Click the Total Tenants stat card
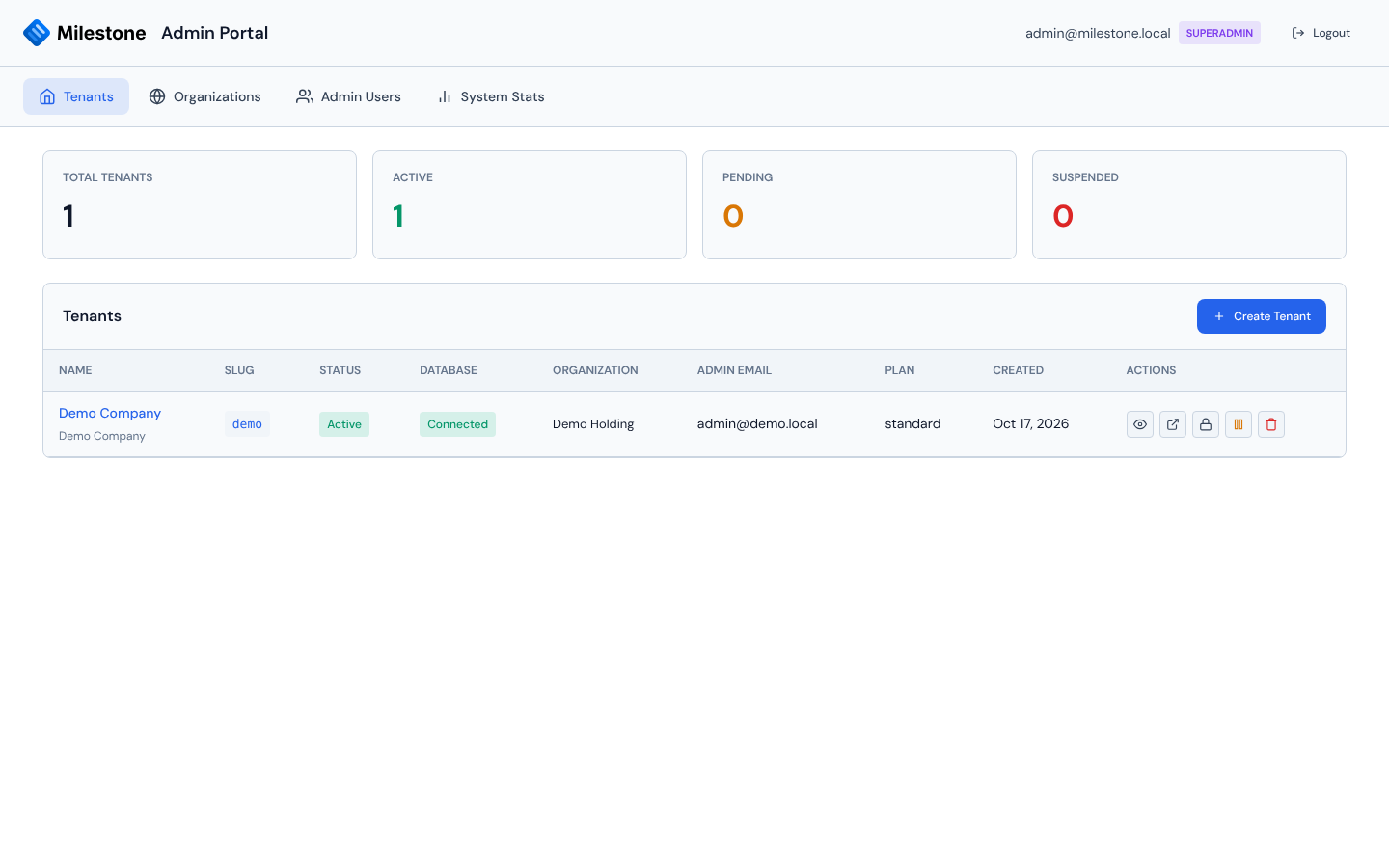The height and width of the screenshot is (868, 1389). pos(200,204)
